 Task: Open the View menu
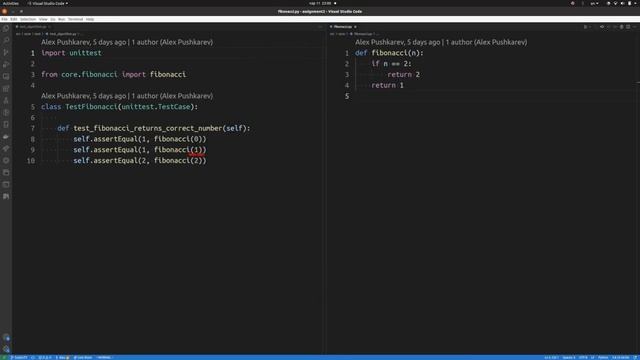(43, 19)
